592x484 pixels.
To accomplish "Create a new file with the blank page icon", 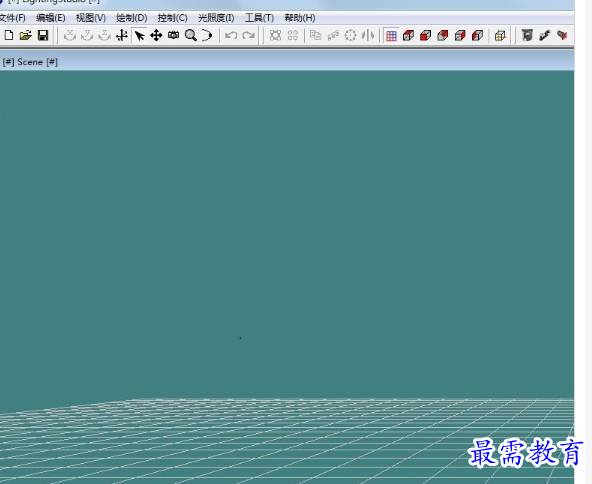I will 9,35.
